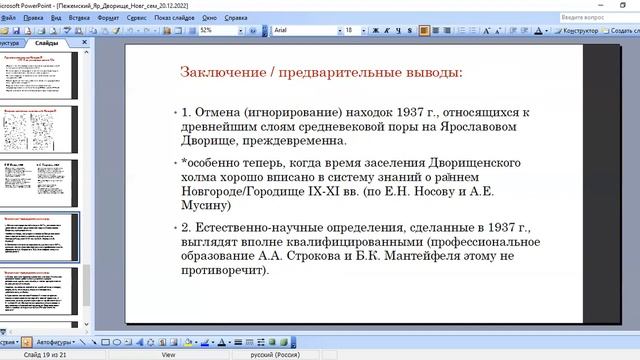Viewport: 640px width, 360px height.
Task: Open the Сервис menu
Action: pyautogui.click(x=136, y=18)
